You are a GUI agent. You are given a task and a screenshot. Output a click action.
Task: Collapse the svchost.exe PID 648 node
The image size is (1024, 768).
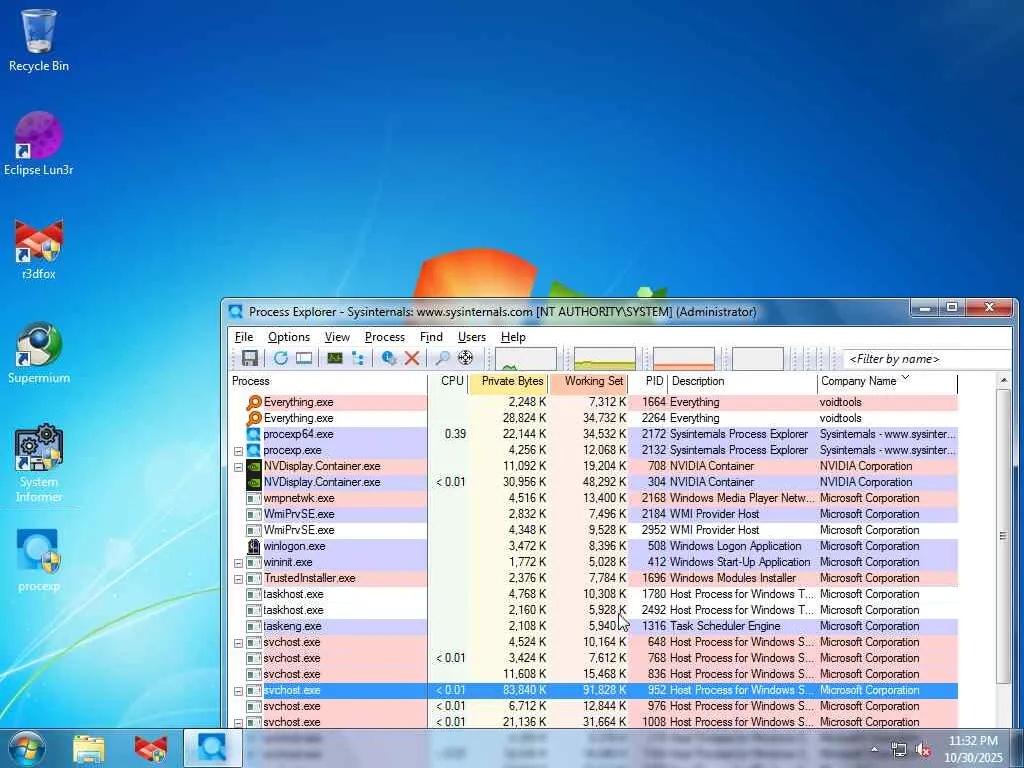click(238, 643)
